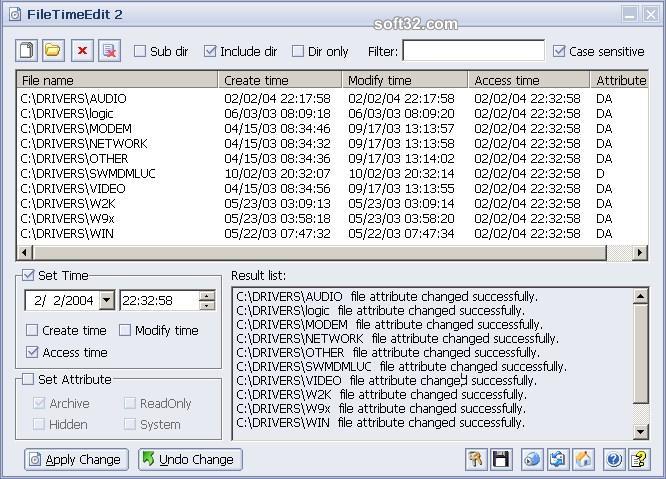Click the globe with play arrow icon
This screenshot has width=666, height=479.
[x=532, y=459]
